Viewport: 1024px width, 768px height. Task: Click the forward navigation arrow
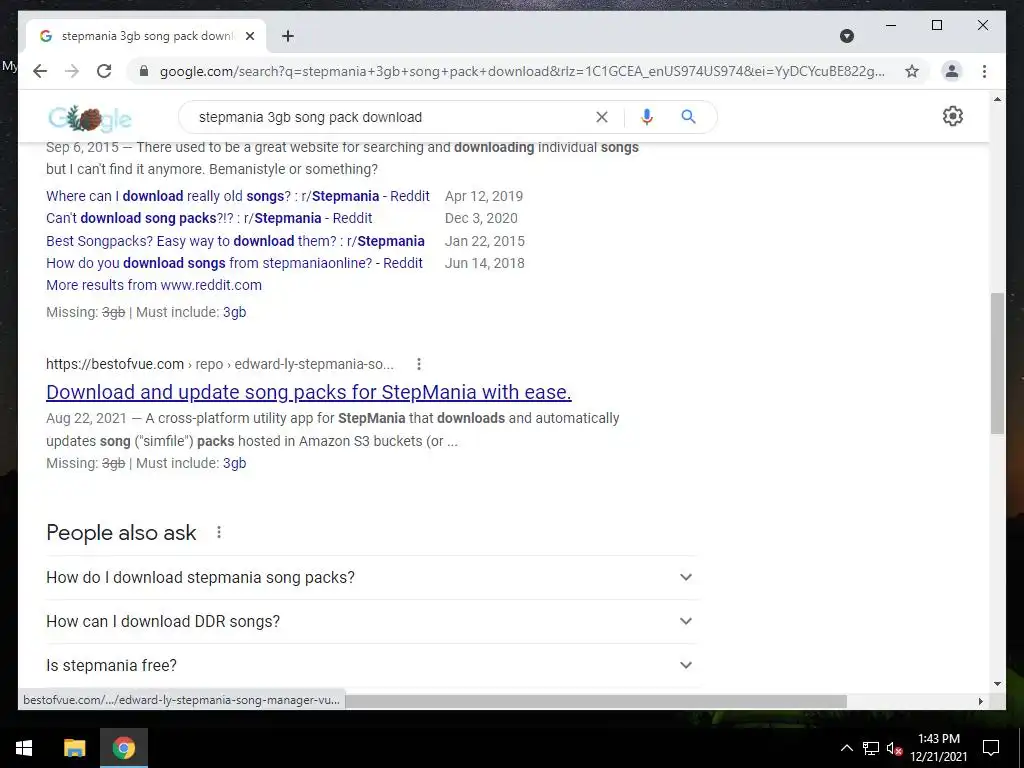[72, 71]
